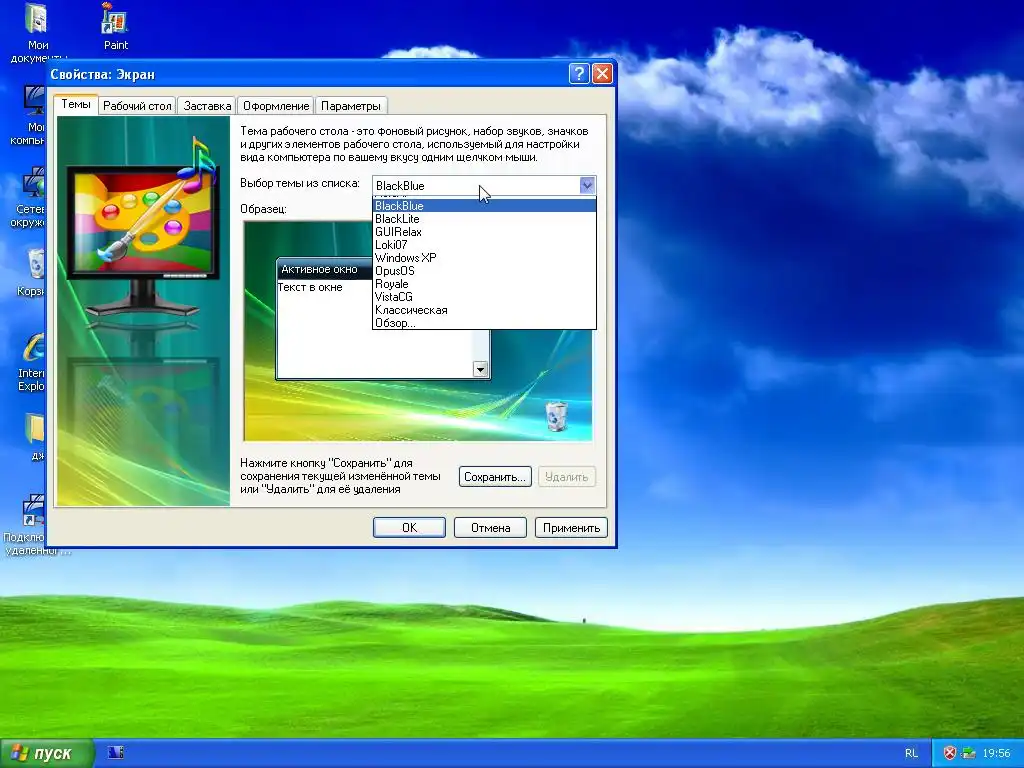Click the Активное окно sample title bar

(325, 269)
